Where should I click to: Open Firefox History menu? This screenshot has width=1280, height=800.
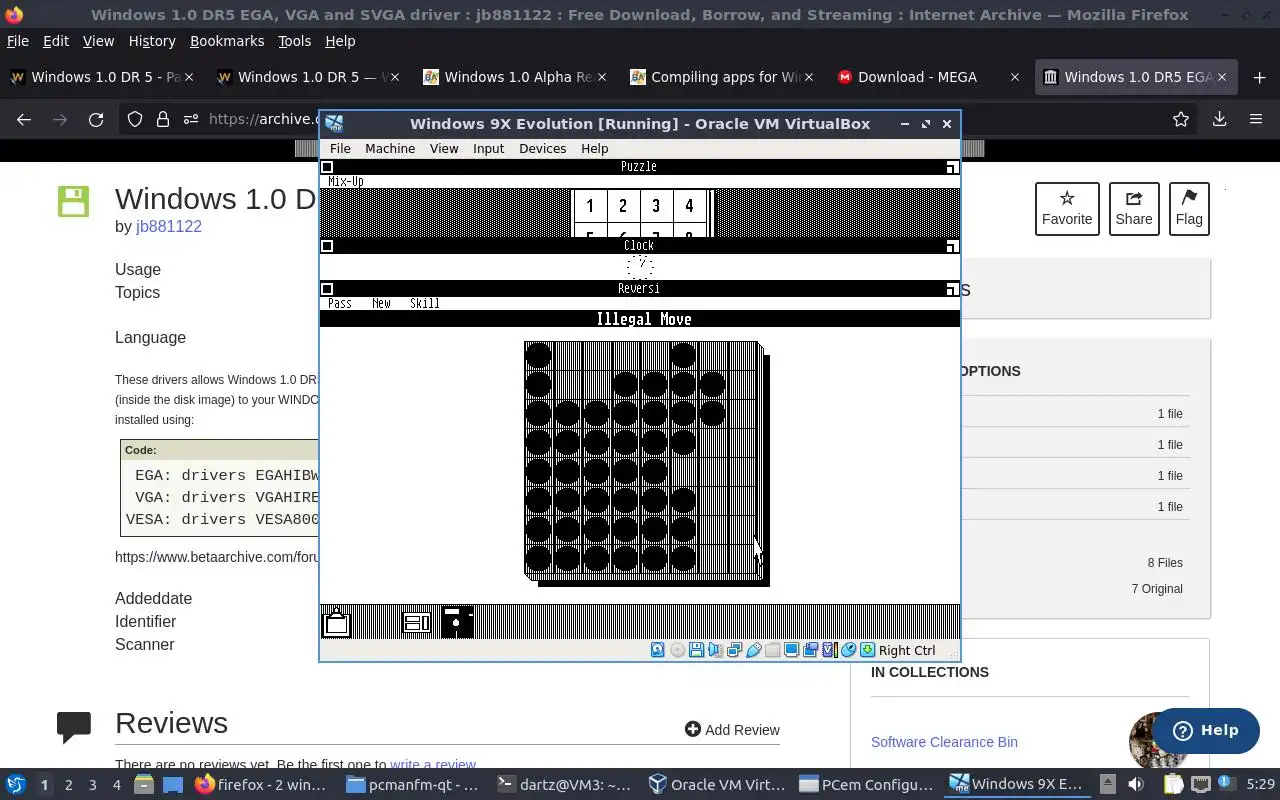152,41
